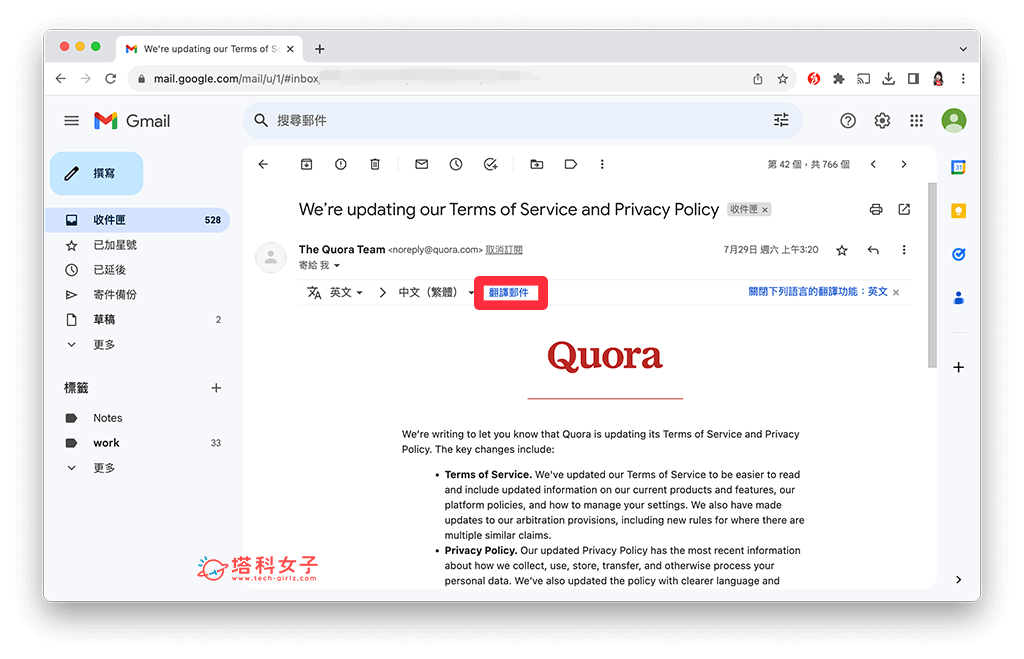Turn off translation for English link
1024x659 pixels.
(818, 292)
